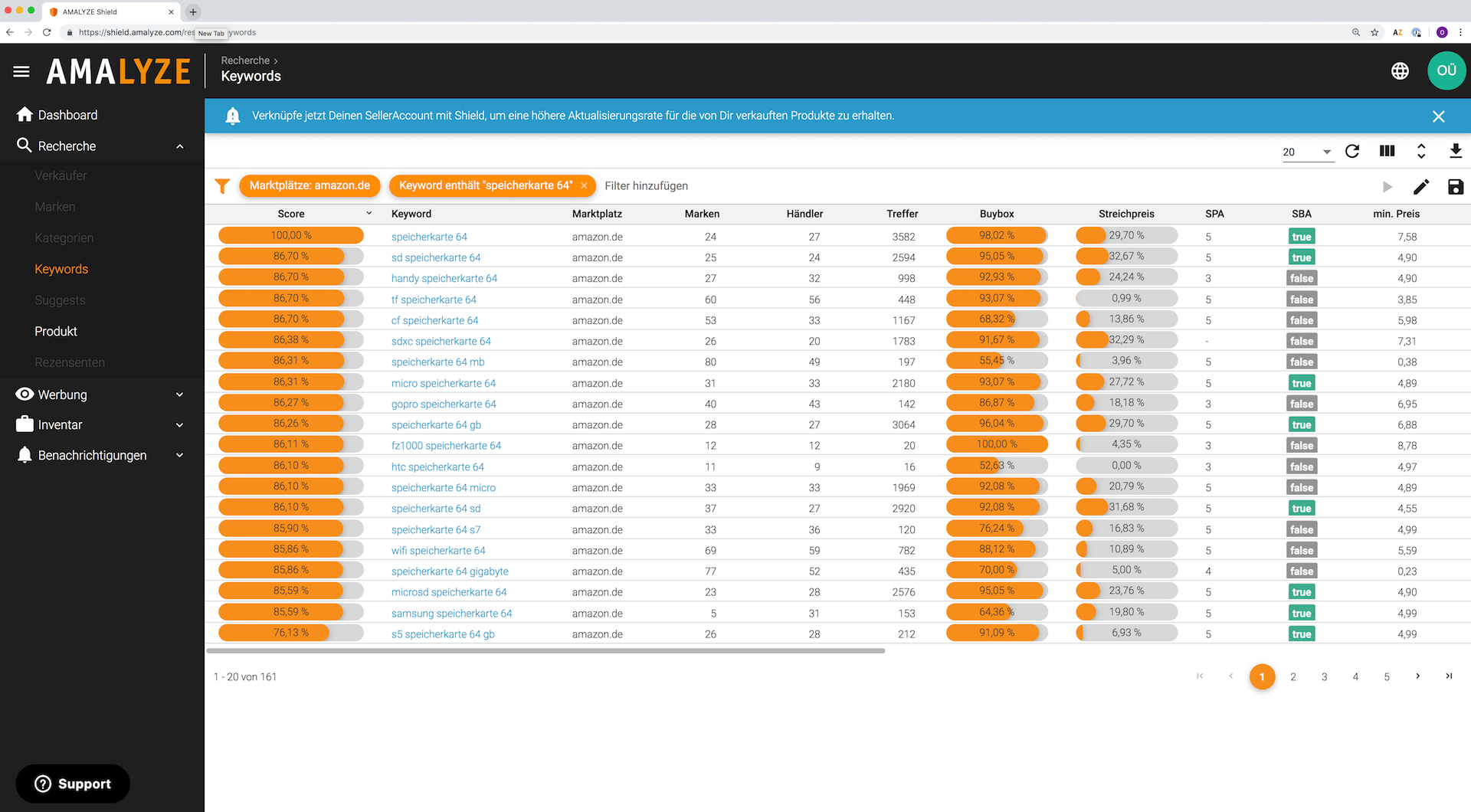Edit filters with the pencil icon

(1421, 187)
